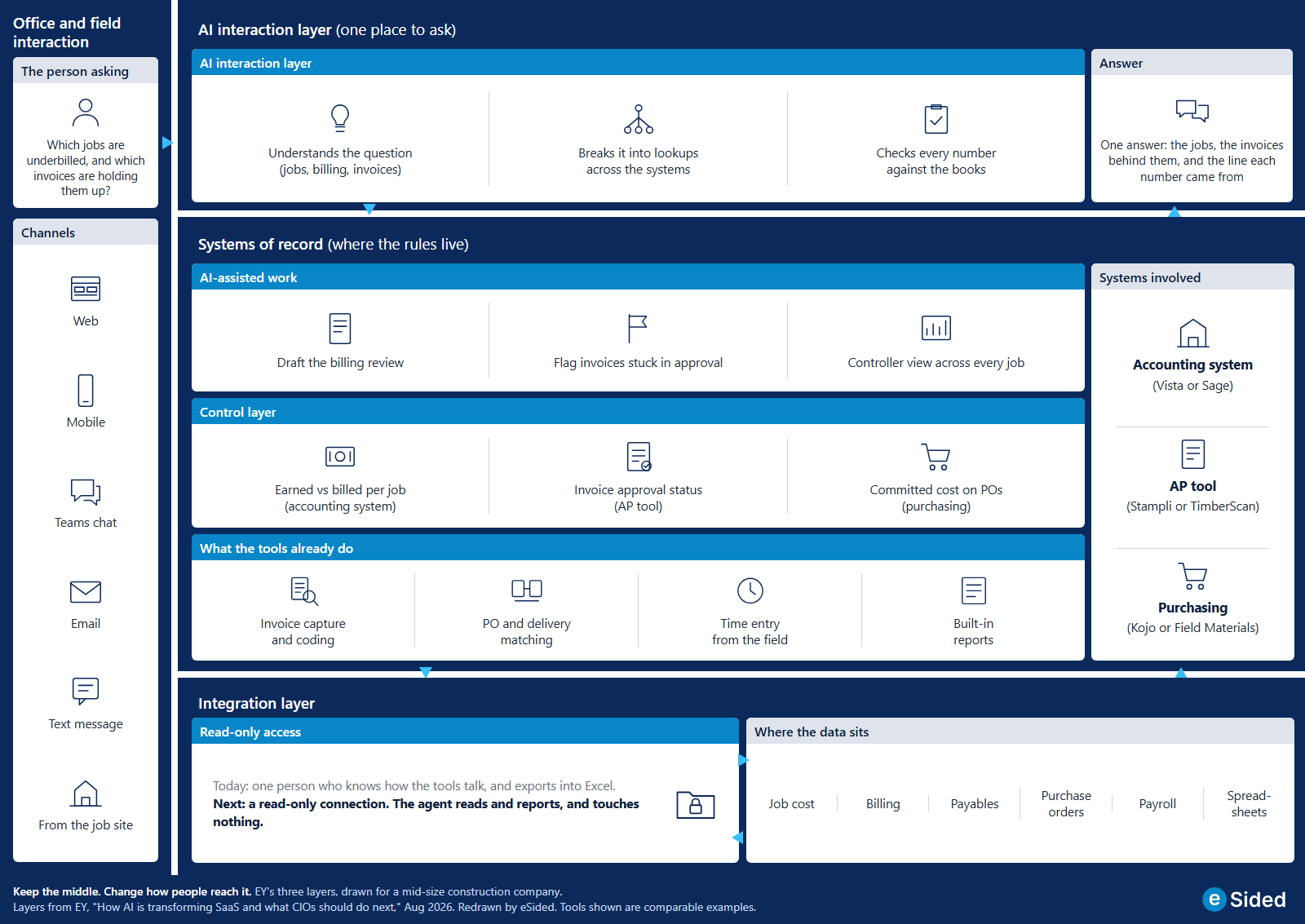Click the Spread-sheets label
The width and height of the screenshot is (1305, 924).
[1249, 804]
